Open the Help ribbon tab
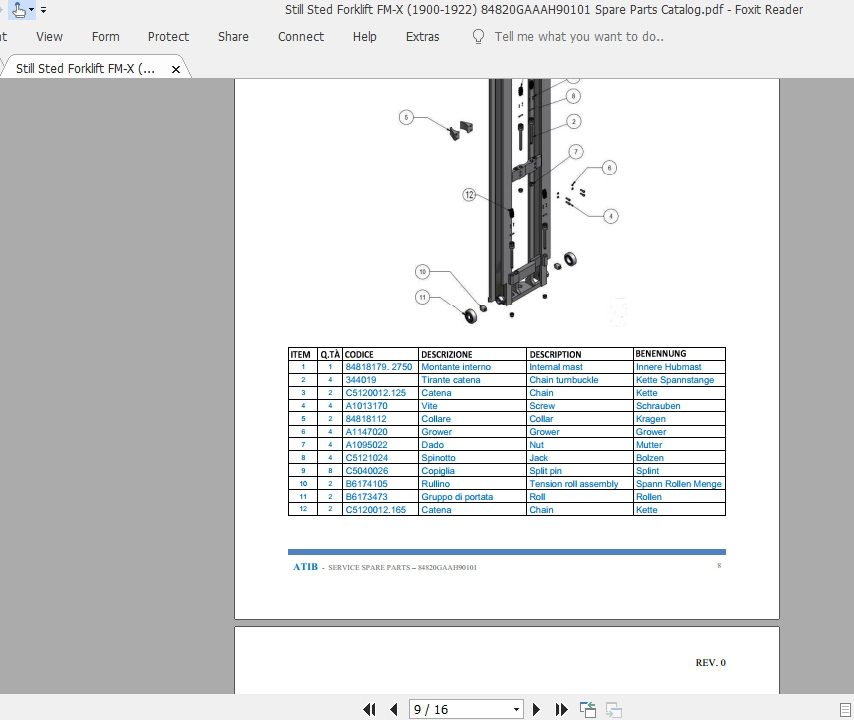This screenshot has width=854, height=720. (x=364, y=36)
